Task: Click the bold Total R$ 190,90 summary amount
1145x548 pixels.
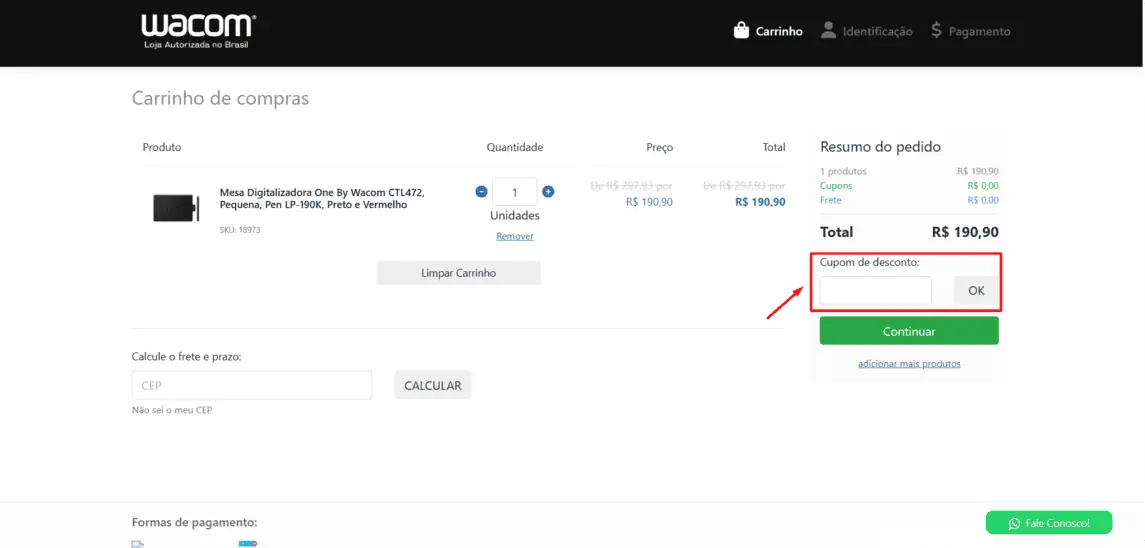Action: (965, 232)
